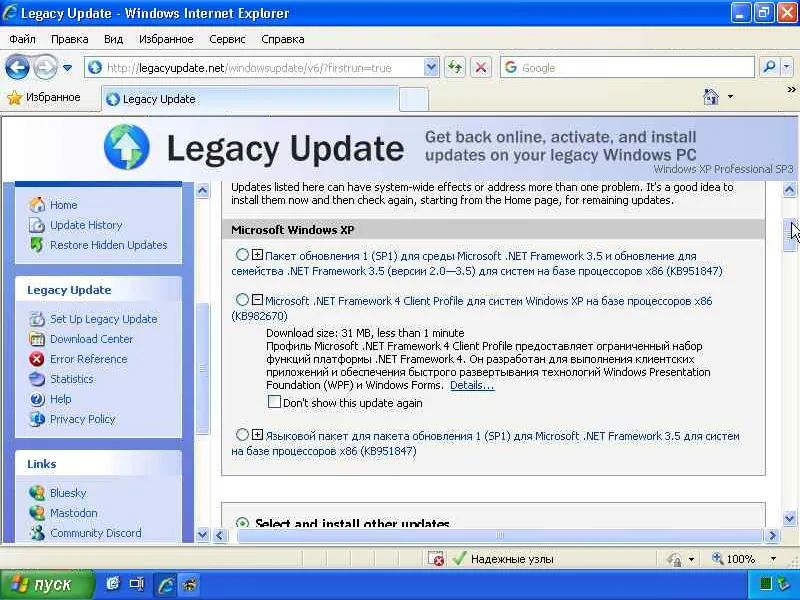Image resolution: width=800 pixels, height=600 pixels.
Task: Open the Справка menu
Action: [x=283, y=39]
